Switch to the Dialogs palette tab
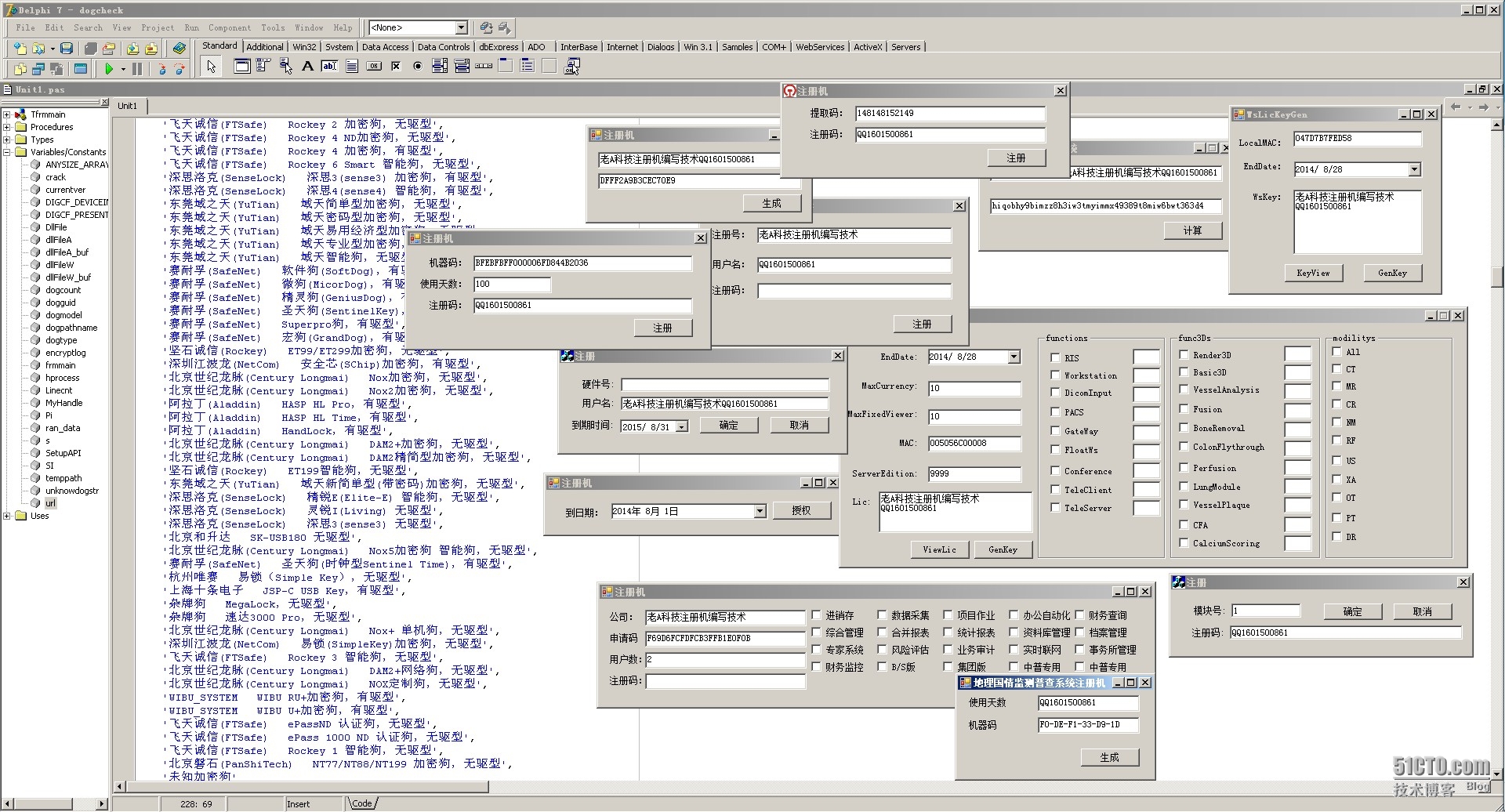Viewport: 1505px width, 812px height. point(661,47)
